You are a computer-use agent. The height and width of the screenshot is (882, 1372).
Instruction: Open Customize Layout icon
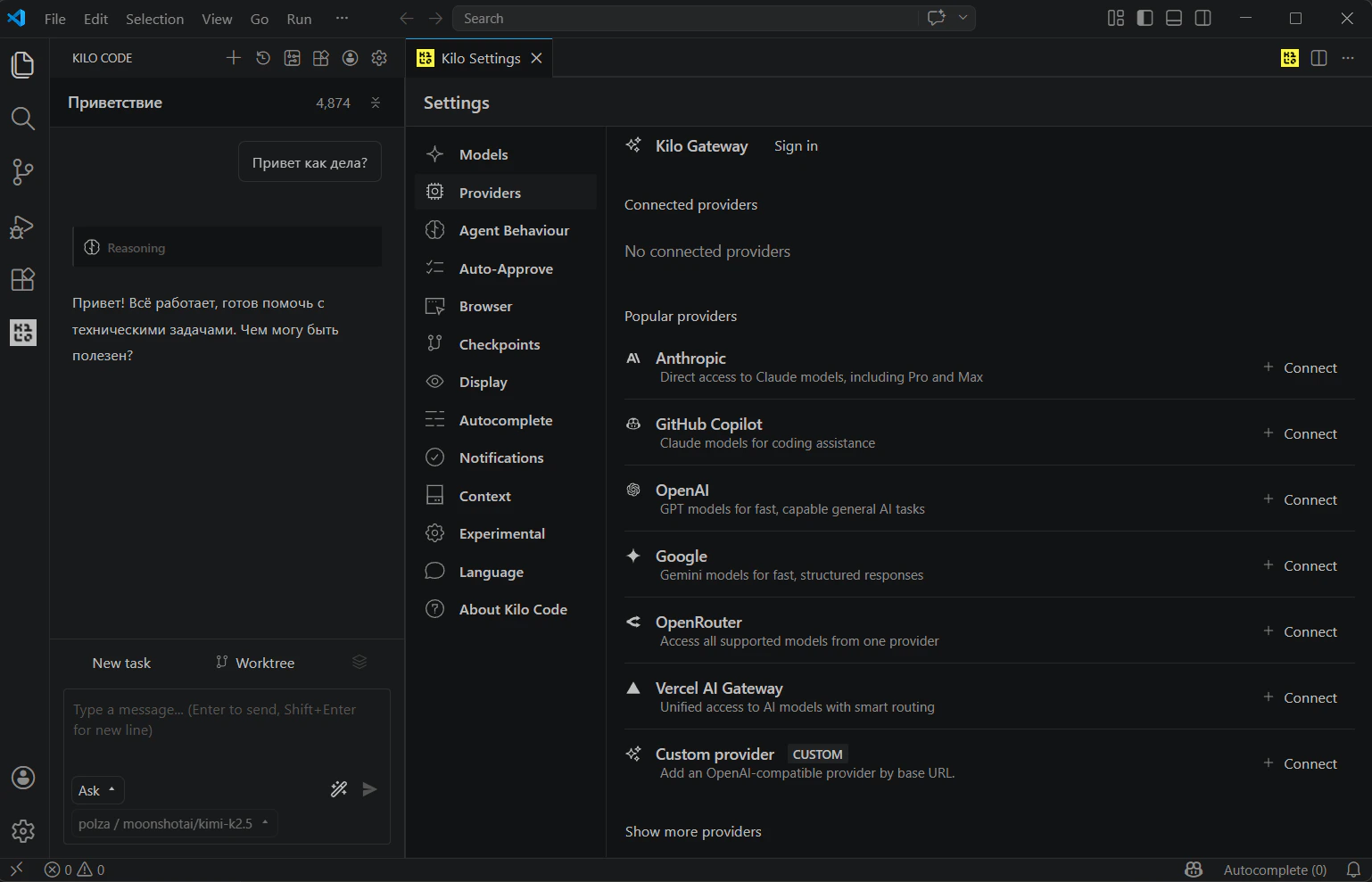coord(1116,18)
